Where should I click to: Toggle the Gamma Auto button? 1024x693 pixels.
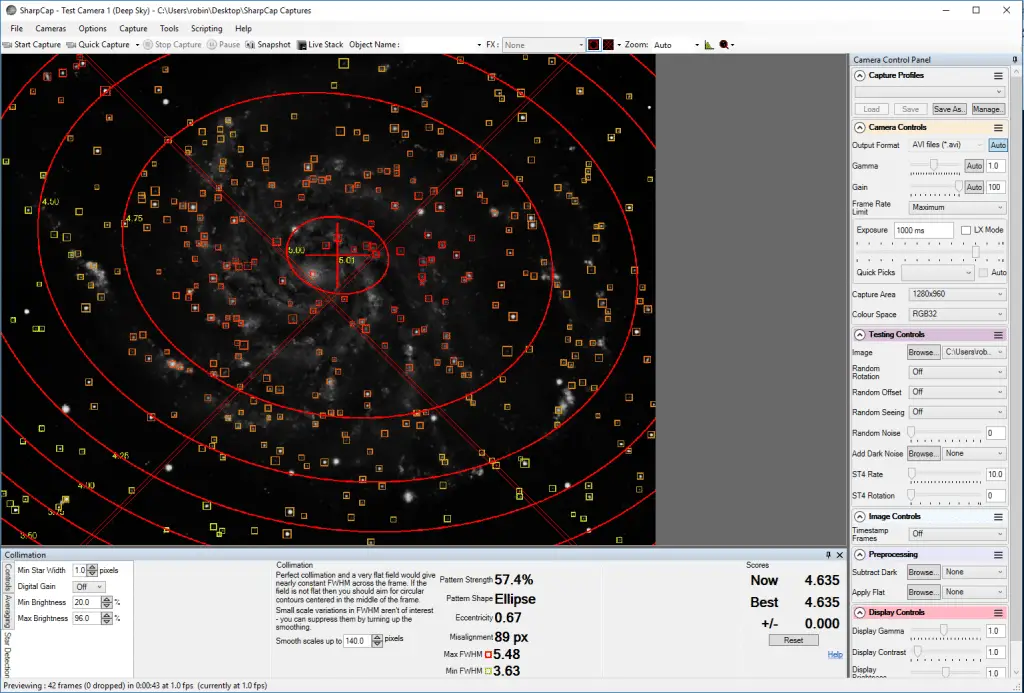[x=974, y=166]
